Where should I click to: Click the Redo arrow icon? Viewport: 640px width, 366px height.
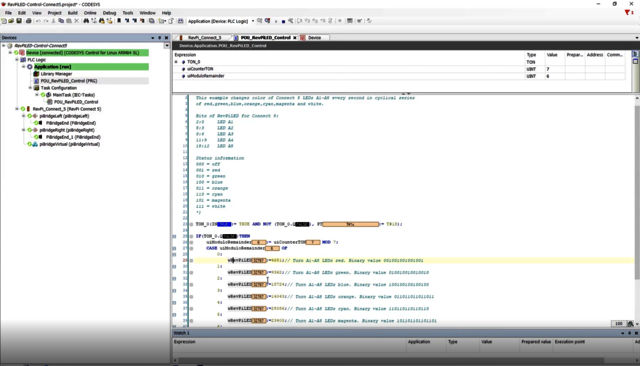(x=46, y=21)
